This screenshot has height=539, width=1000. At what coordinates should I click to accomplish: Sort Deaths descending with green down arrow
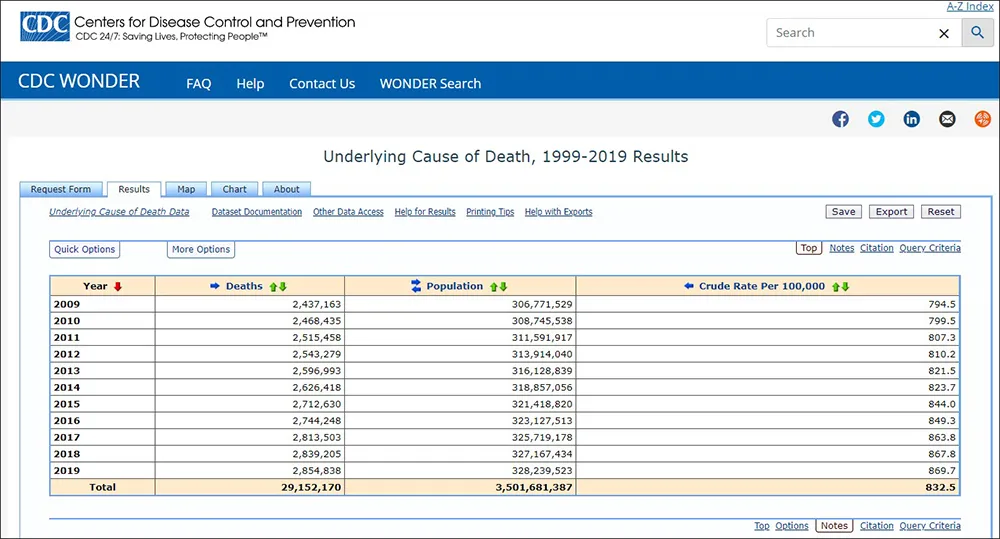click(x=283, y=287)
